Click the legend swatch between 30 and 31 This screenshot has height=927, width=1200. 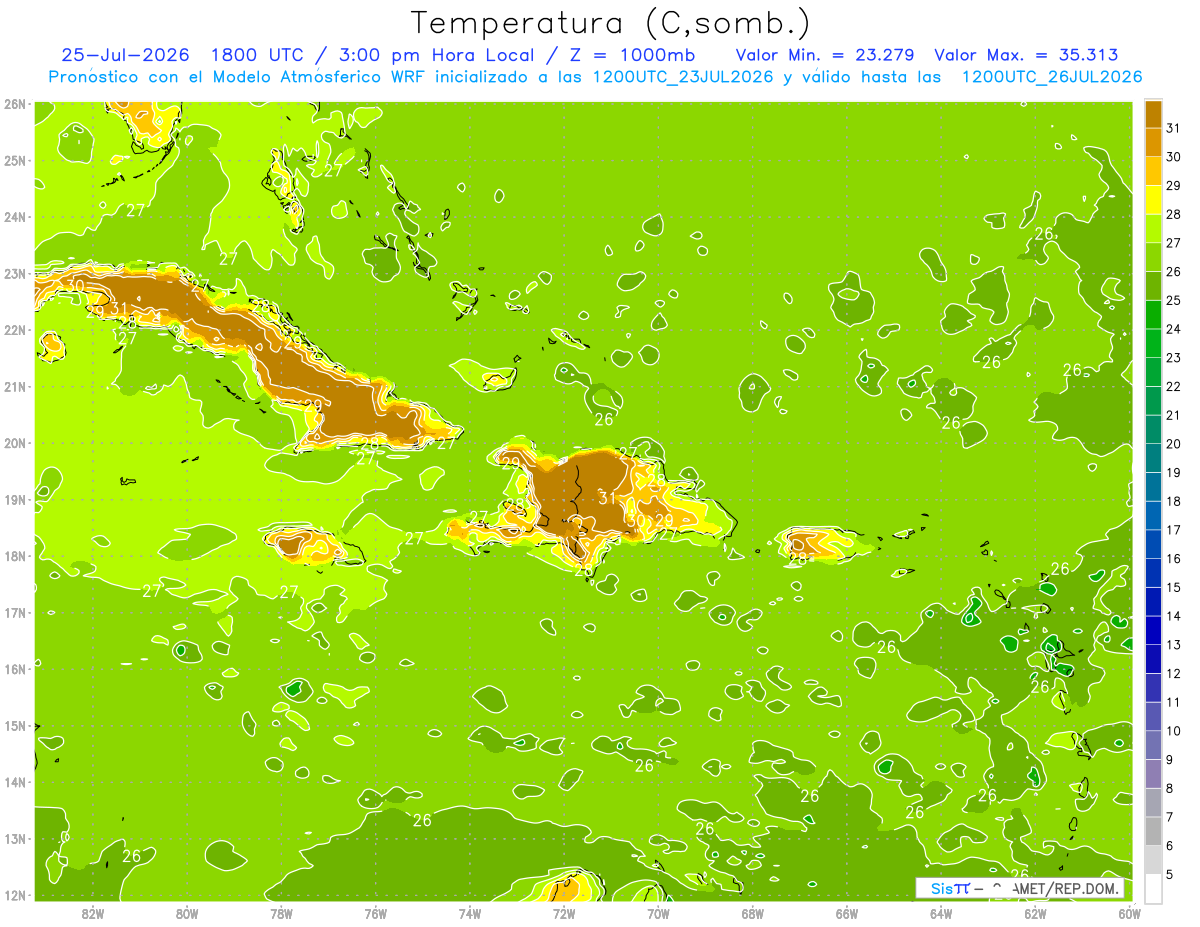1154,142
